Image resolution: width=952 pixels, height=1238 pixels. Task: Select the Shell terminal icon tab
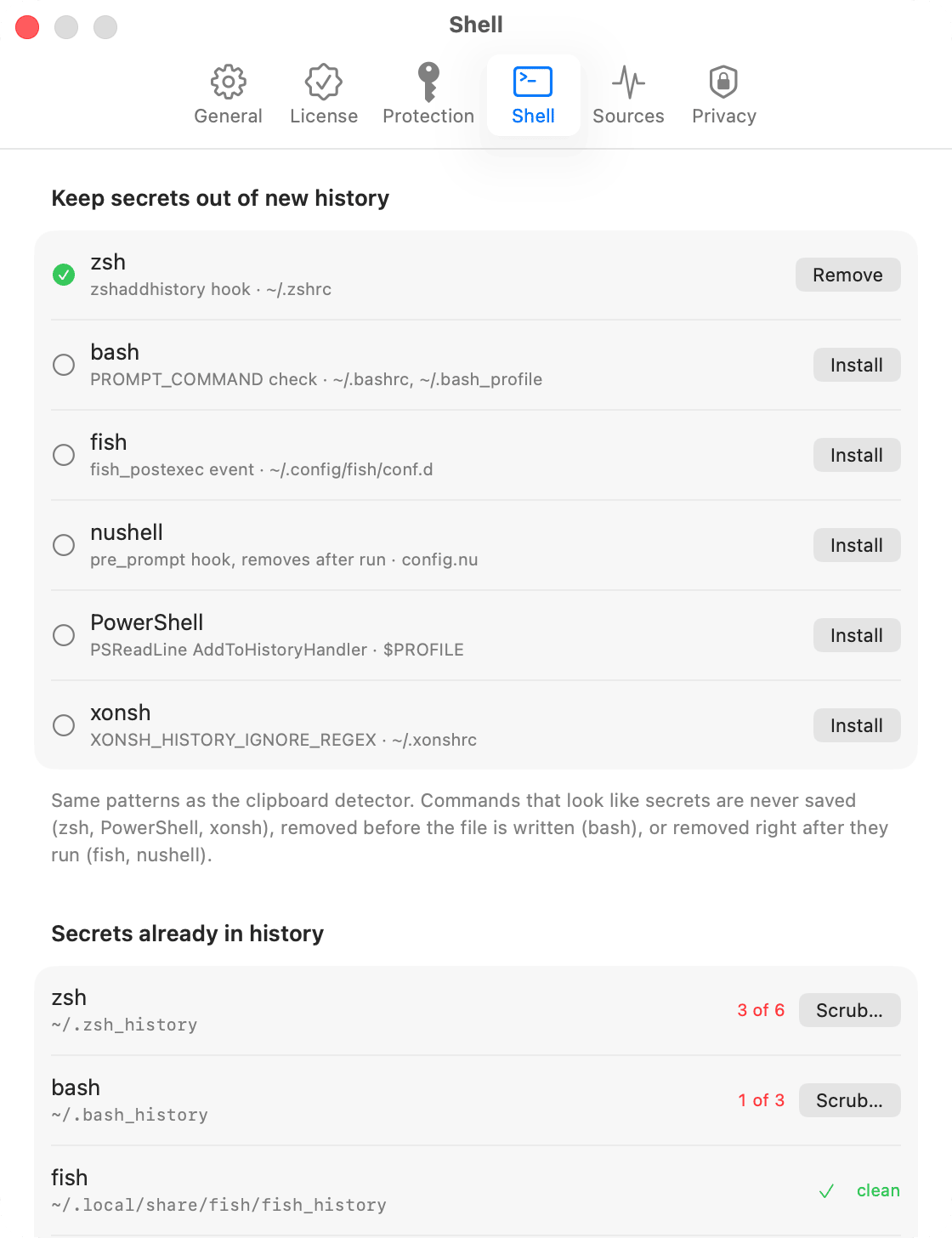click(x=533, y=95)
